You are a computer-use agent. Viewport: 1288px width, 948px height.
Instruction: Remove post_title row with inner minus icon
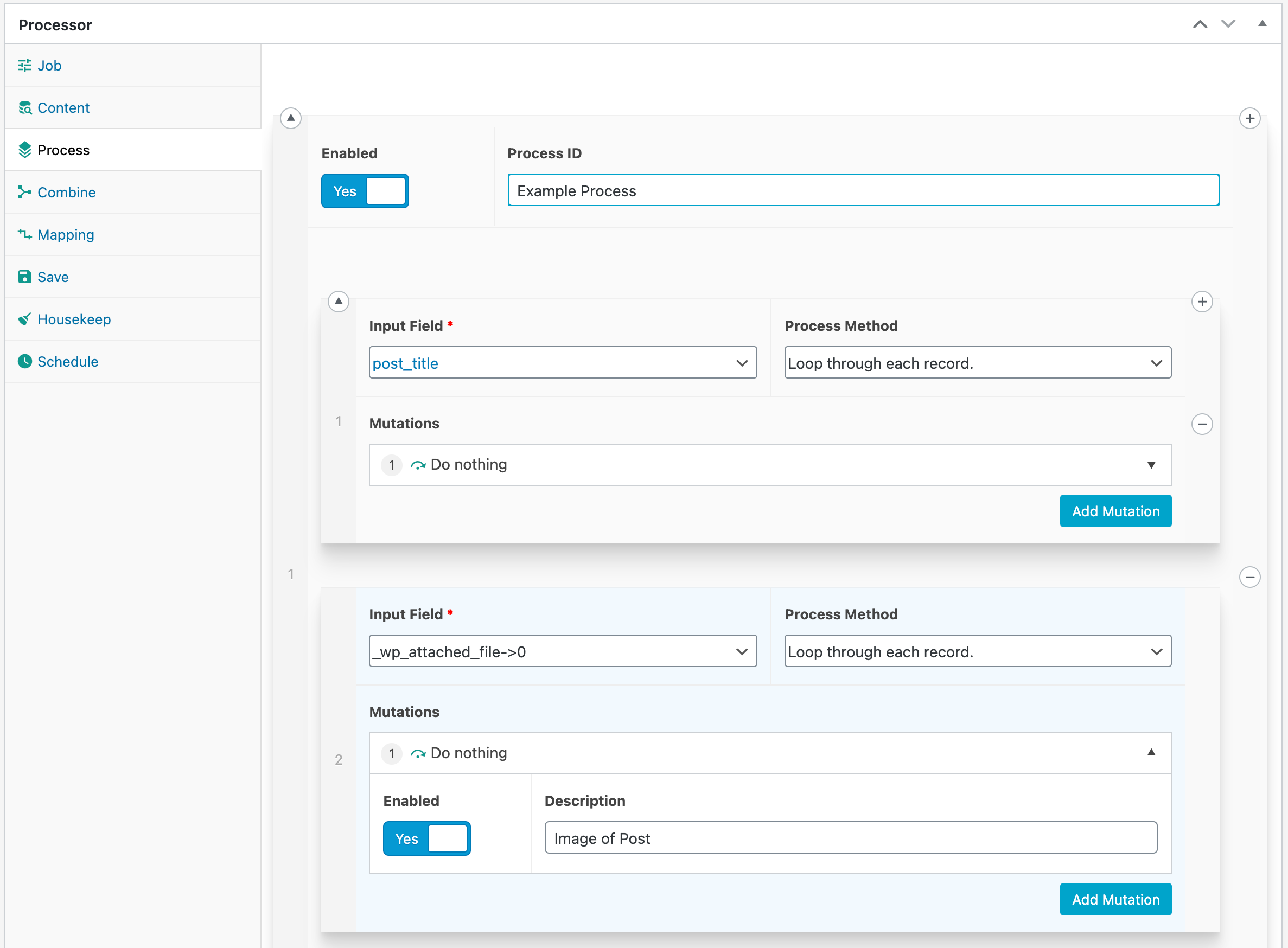[x=1202, y=424]
